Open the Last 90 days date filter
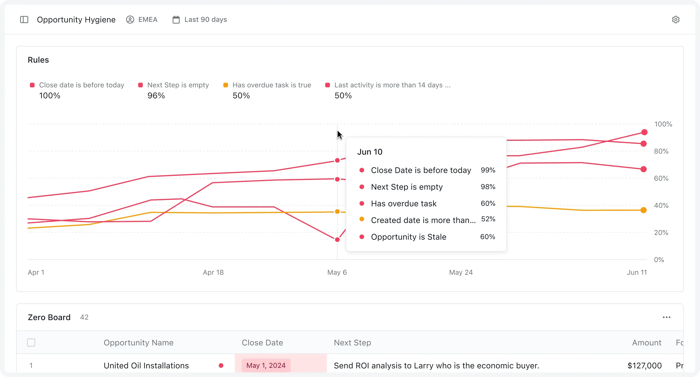Viewport: 700px width, 377px height. [200, 20]
